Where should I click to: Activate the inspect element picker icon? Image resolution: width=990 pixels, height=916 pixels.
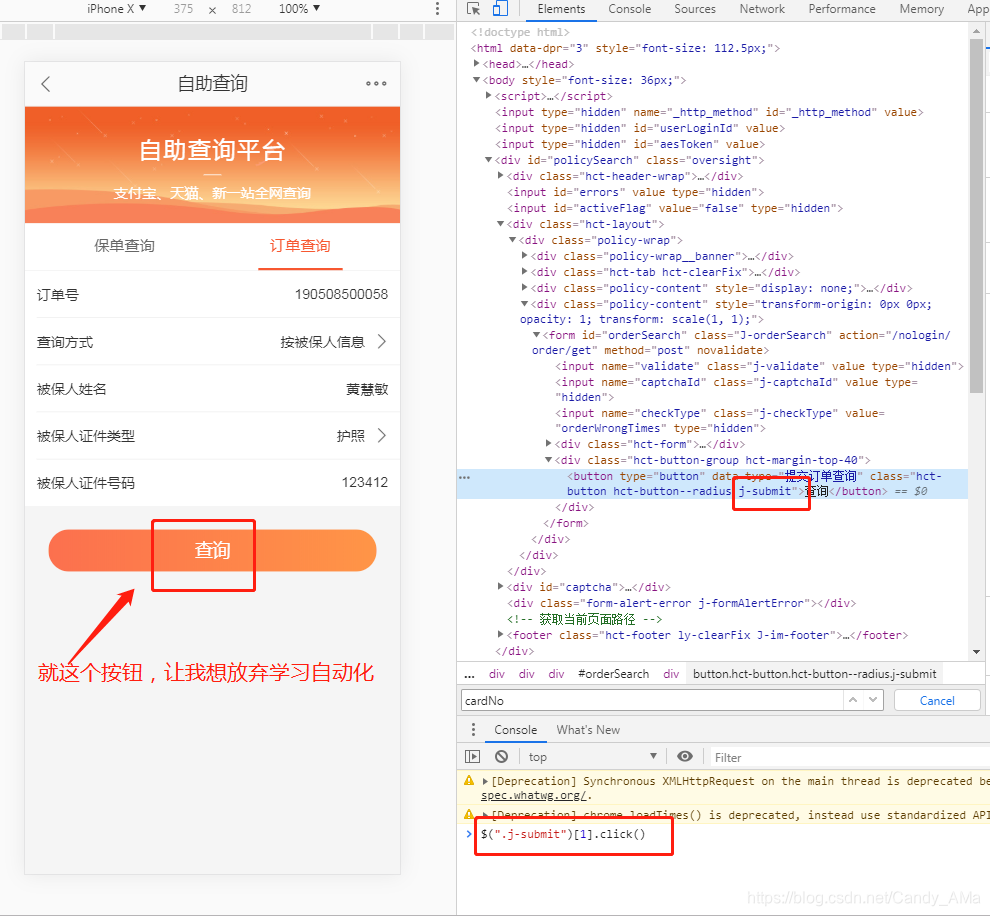pos(473,9)
